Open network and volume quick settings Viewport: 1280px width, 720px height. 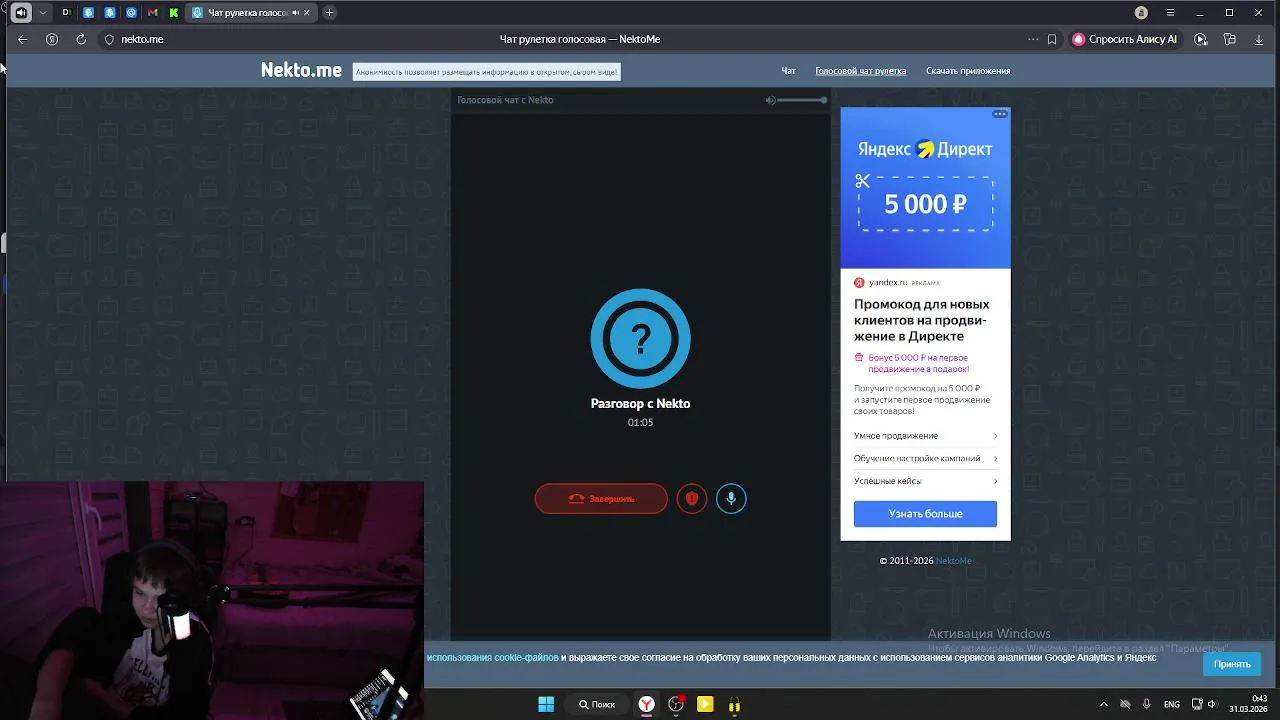click(x=1204, y=704)
